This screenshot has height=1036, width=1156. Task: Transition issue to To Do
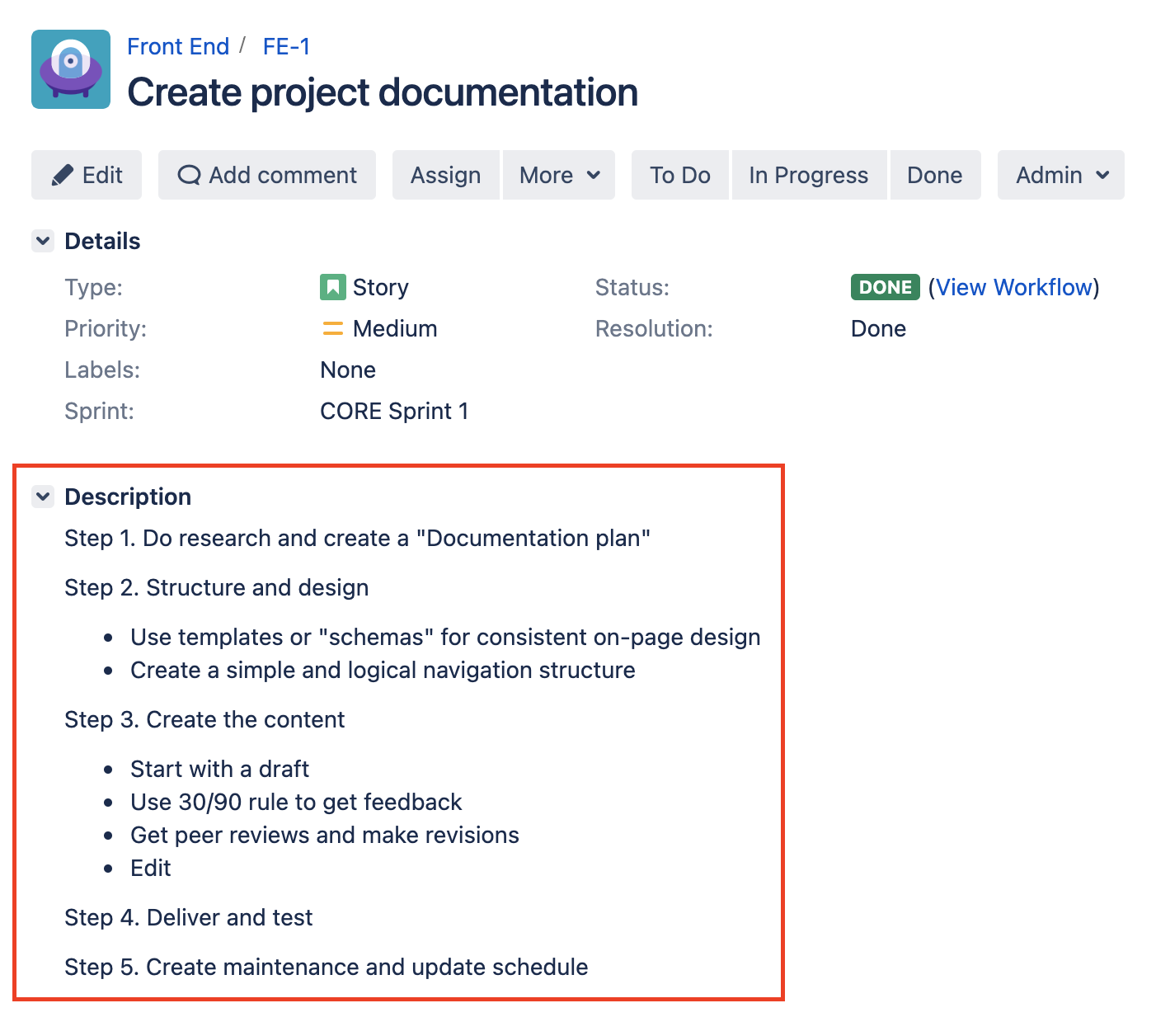679,175
